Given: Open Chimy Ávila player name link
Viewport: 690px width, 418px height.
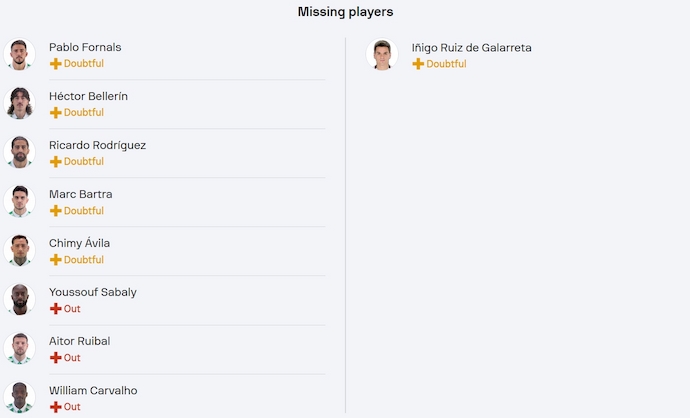Looking at the screenshot, I should click(x=79, y=243).
